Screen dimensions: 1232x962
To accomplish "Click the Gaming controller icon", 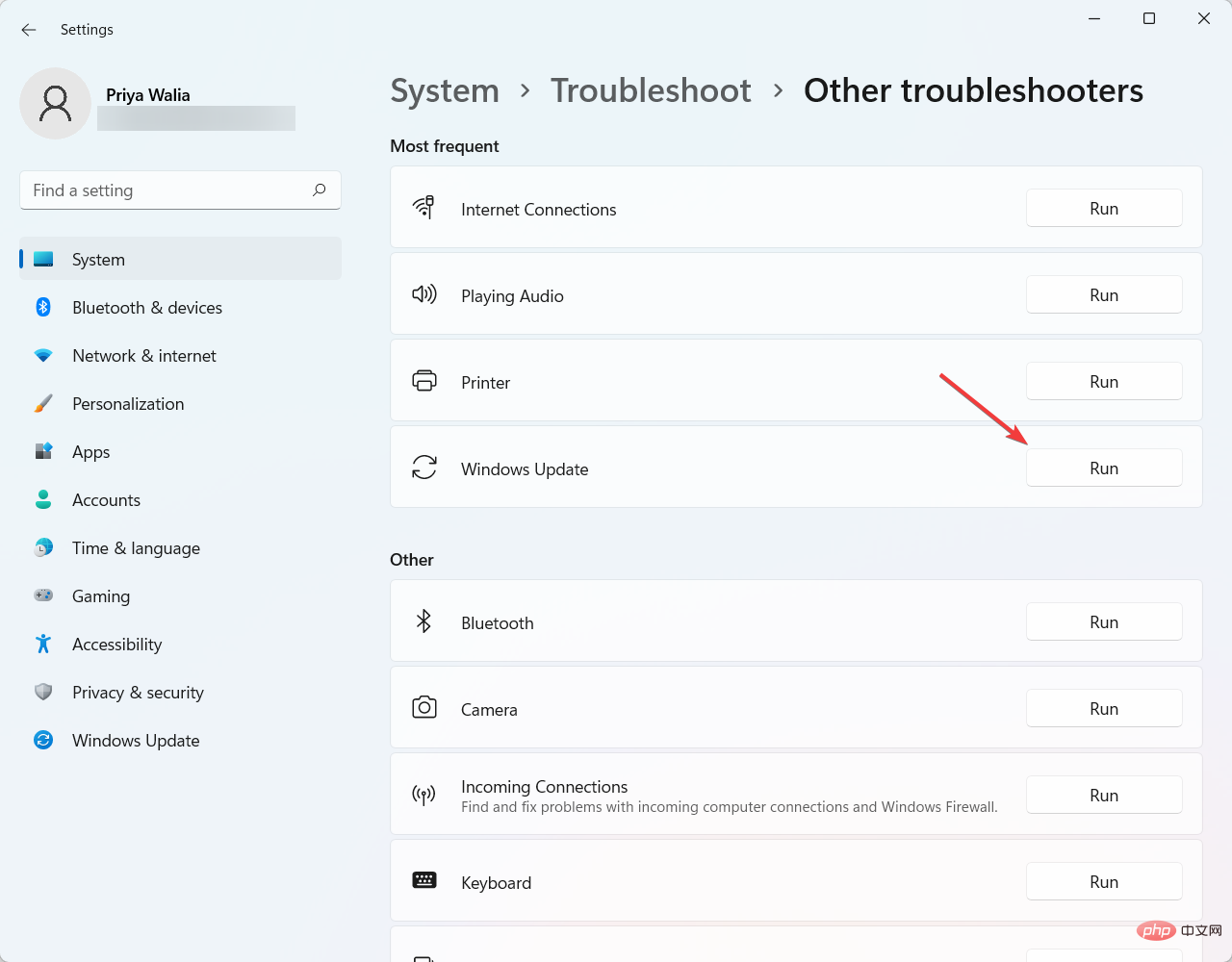I will [x=43, y=595].
